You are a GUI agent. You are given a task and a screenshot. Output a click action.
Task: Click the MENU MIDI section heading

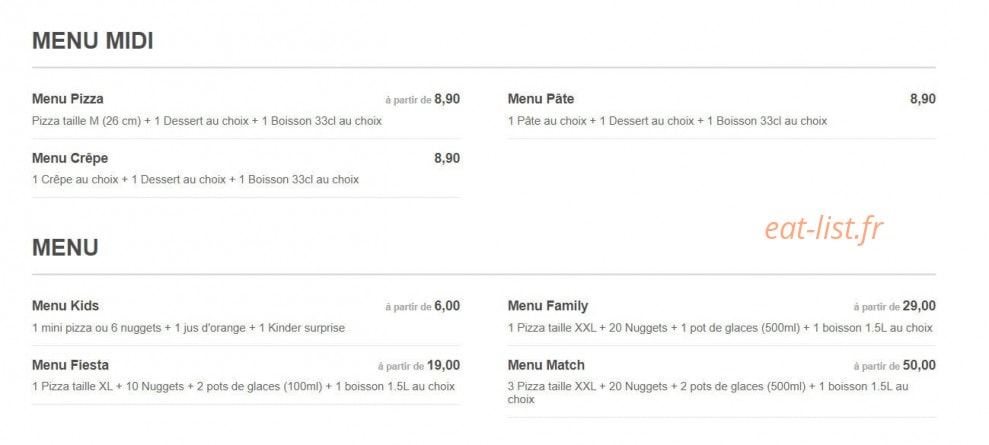tap(93, 41)
